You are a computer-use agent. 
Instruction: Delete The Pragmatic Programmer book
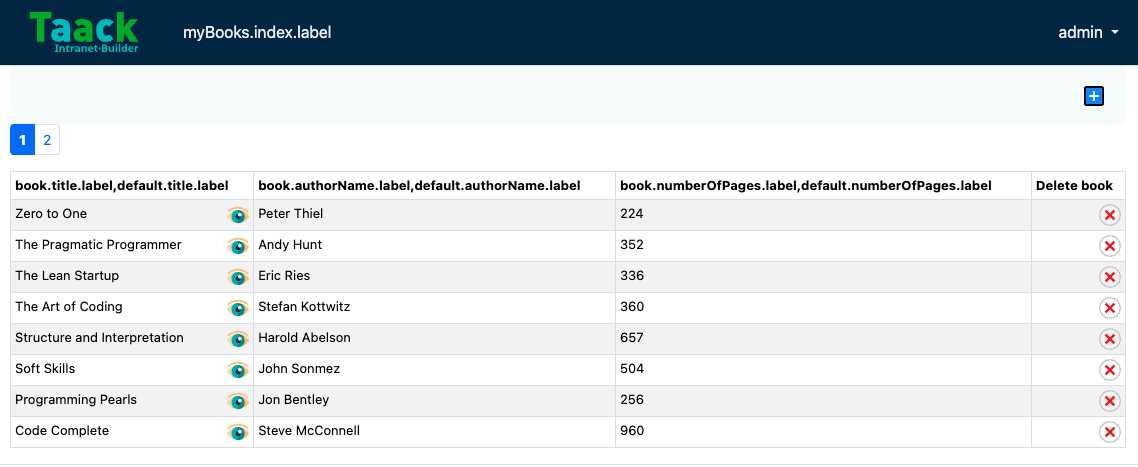[1109, 246]
